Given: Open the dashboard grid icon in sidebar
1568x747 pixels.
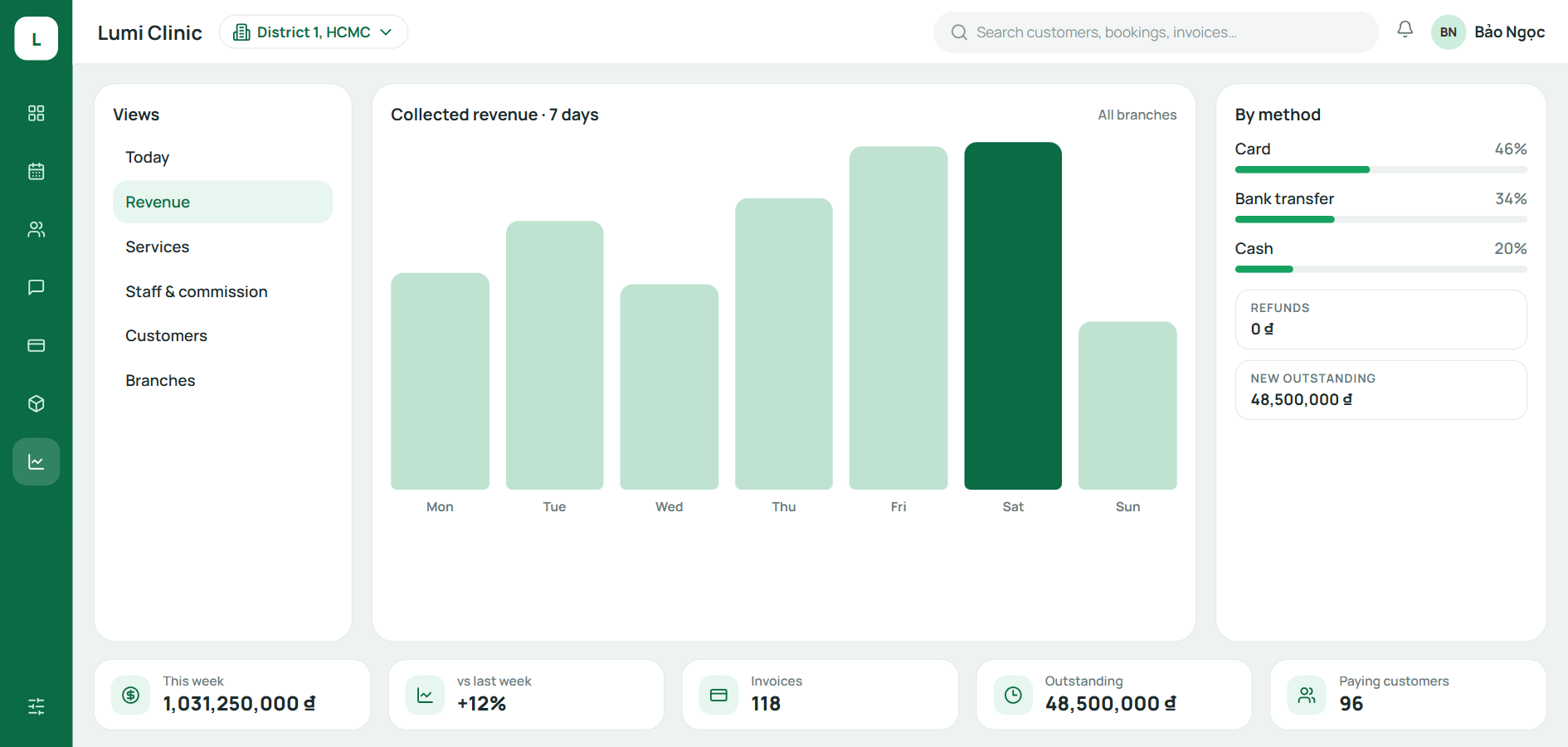Looking at the screenshot, I should click(x=36, y=113).
